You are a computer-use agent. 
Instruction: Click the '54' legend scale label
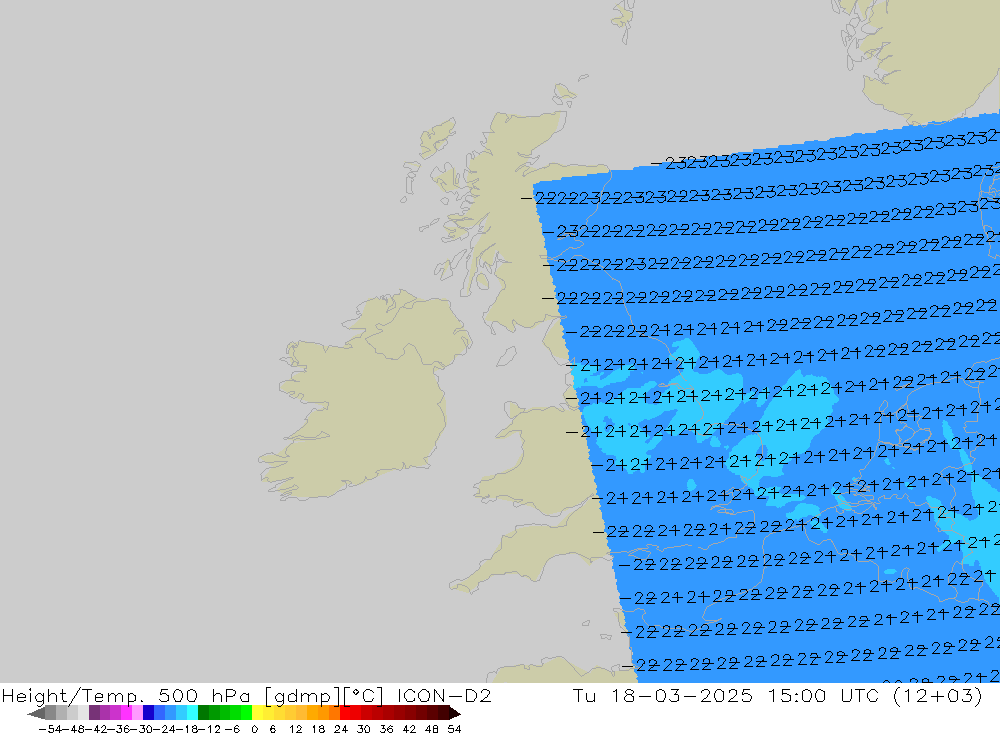tap(454, 729)
